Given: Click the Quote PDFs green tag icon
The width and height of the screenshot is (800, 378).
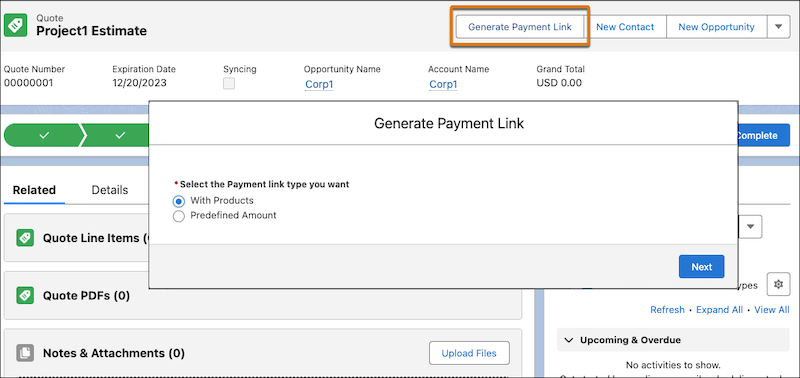Looking at the screenshot, I should [24, 295].
